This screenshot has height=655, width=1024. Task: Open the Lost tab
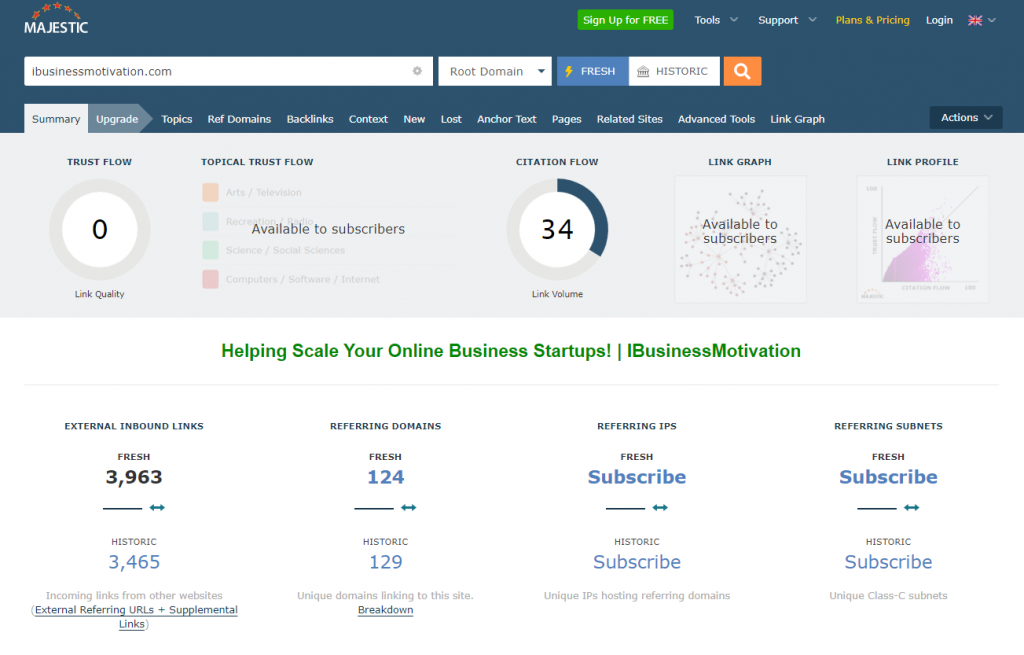[451, 119]
